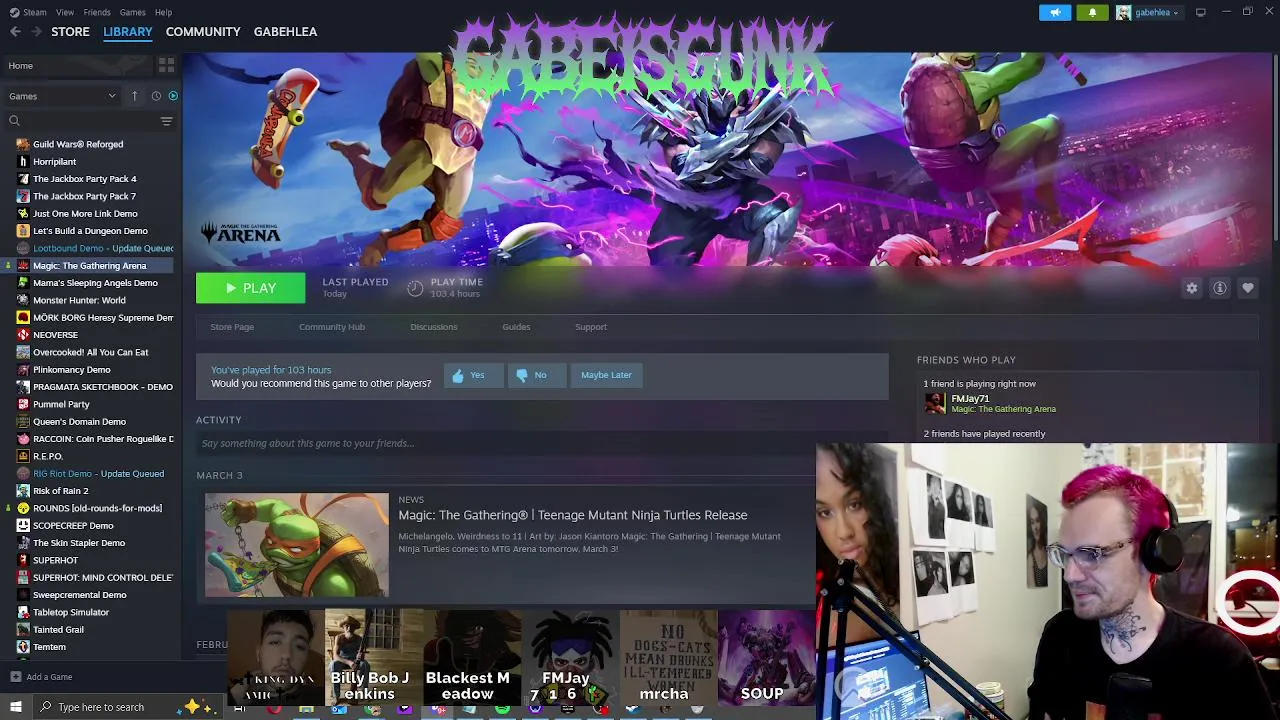Open the Discussions link
The image size is (1280, 720).
pos(433,327)
